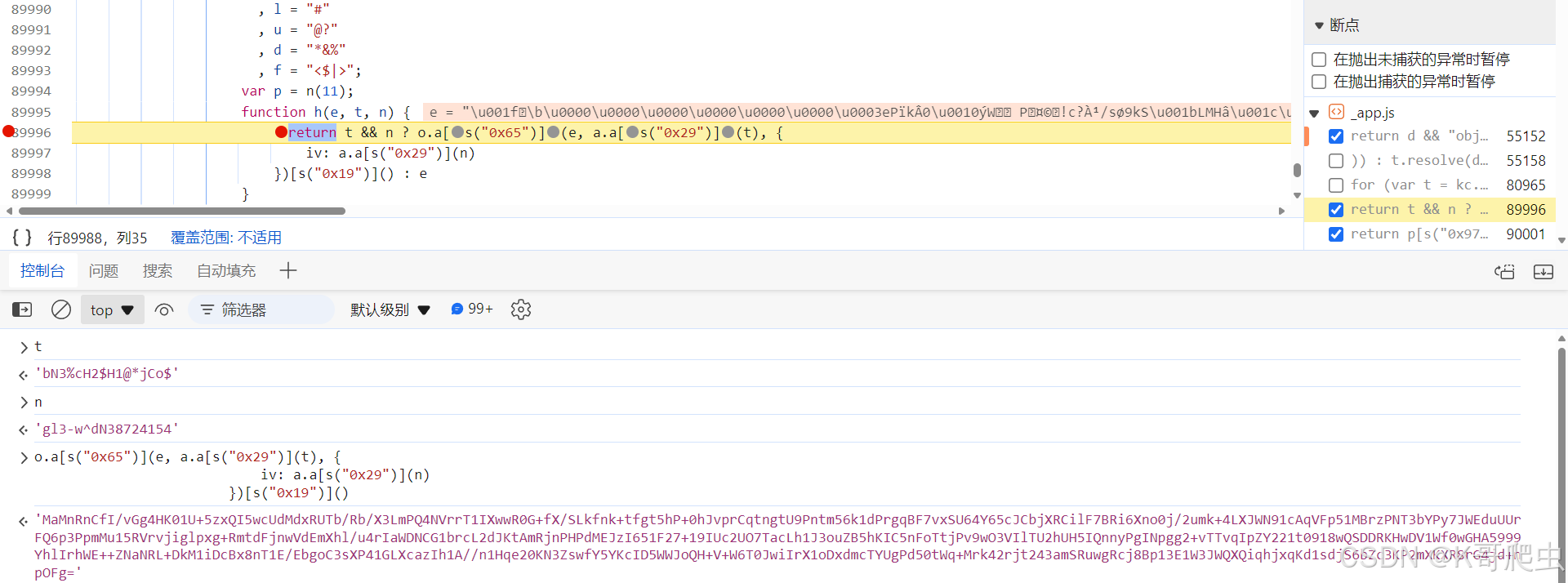The height and width of the screenshot is (583, 1568).
Task: Expand the console input entry 't'
Action: point(24,347)
